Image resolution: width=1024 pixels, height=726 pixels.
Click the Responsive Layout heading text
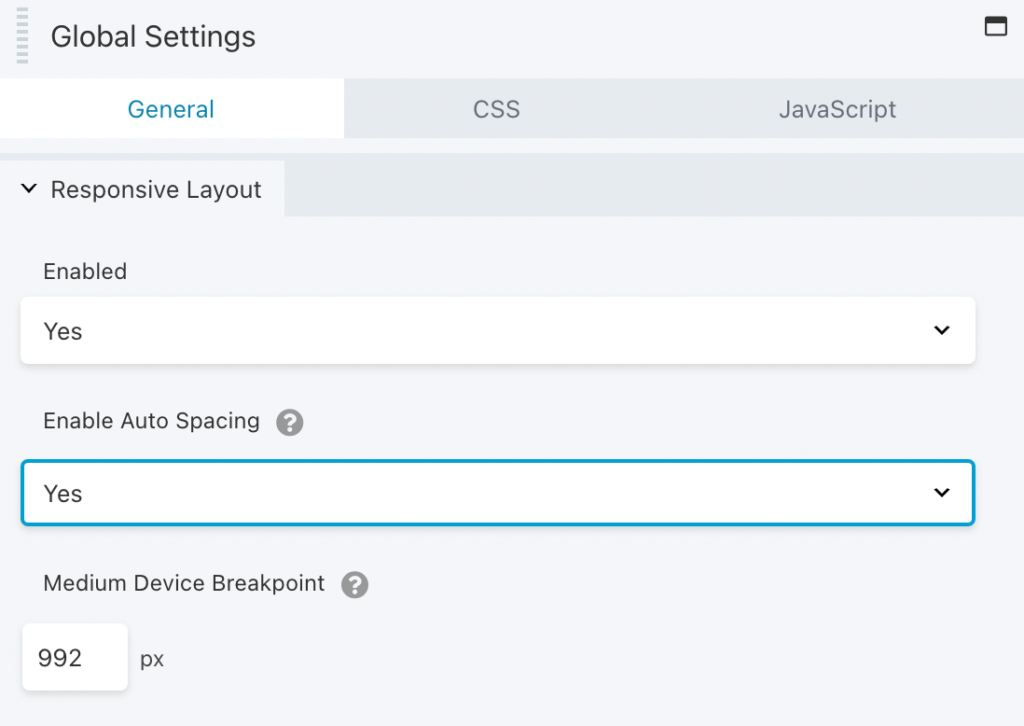click(x=156, y=189)
